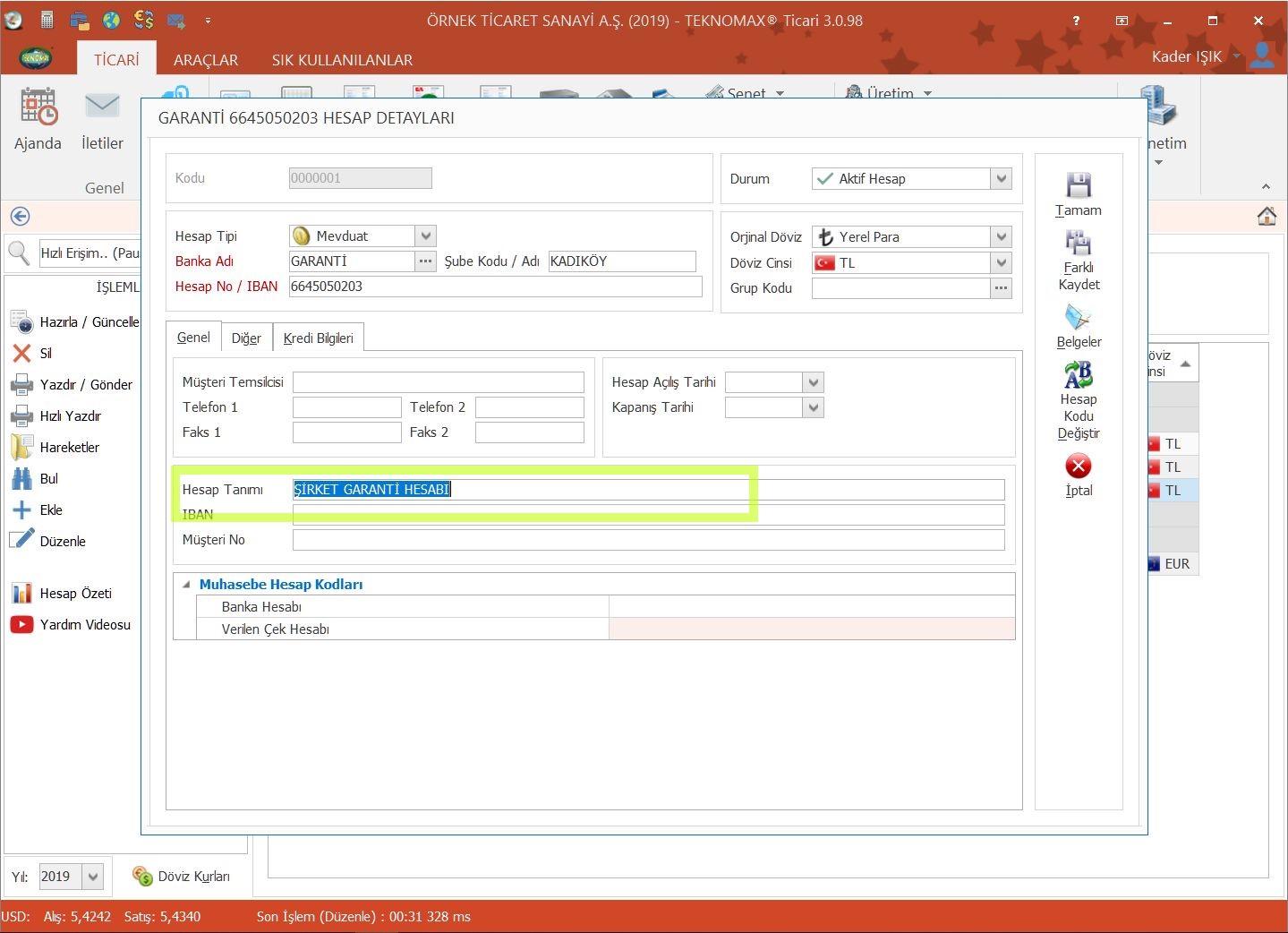Switch to the Genel tab
The height and width of the screenshot is (933, 1288).
tap(193, 338)
